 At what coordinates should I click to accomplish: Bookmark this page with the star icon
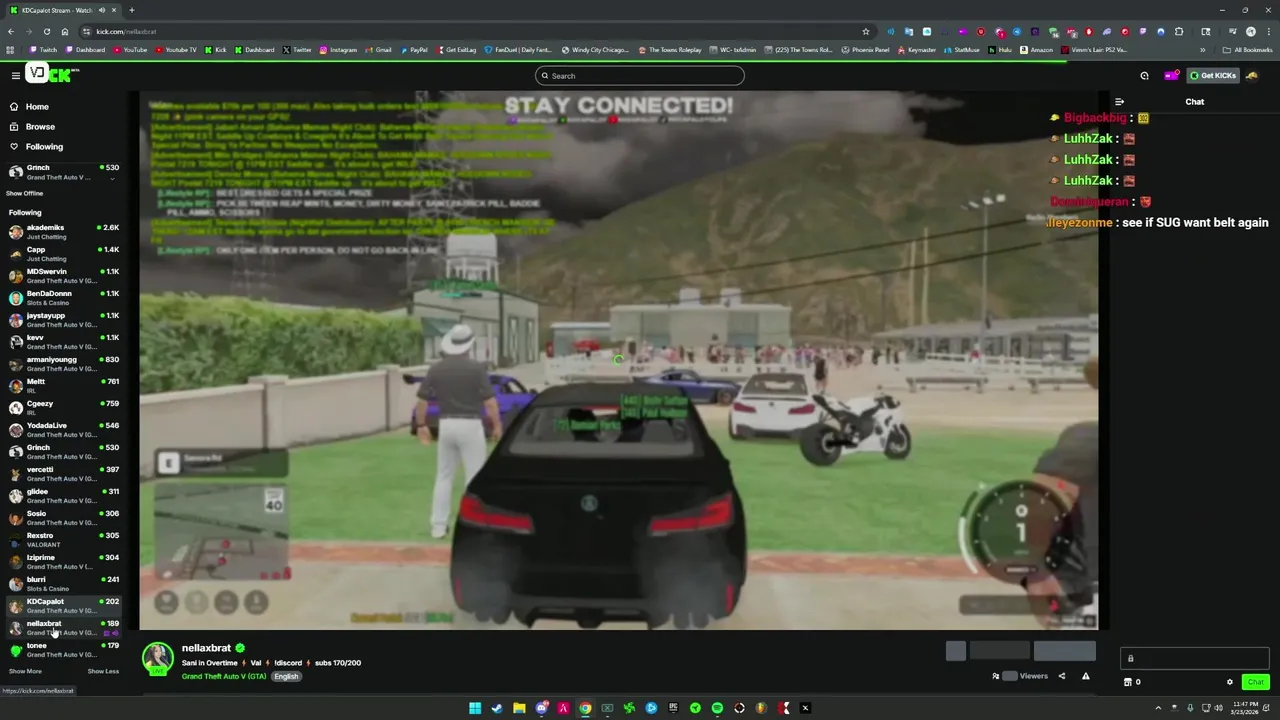[x=866, y=31]
